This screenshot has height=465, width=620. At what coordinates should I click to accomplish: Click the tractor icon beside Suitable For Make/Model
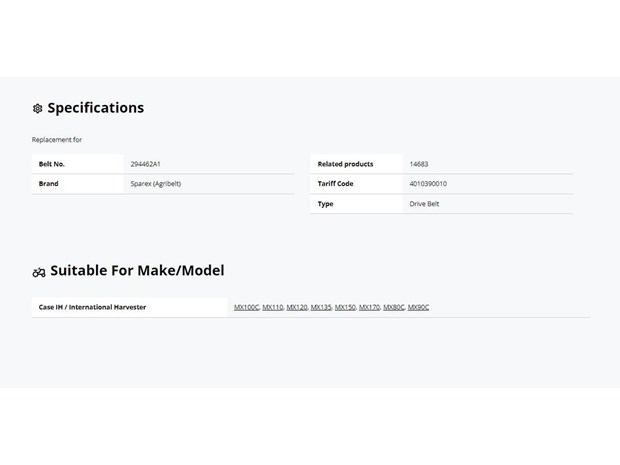[x=39, y=272]
